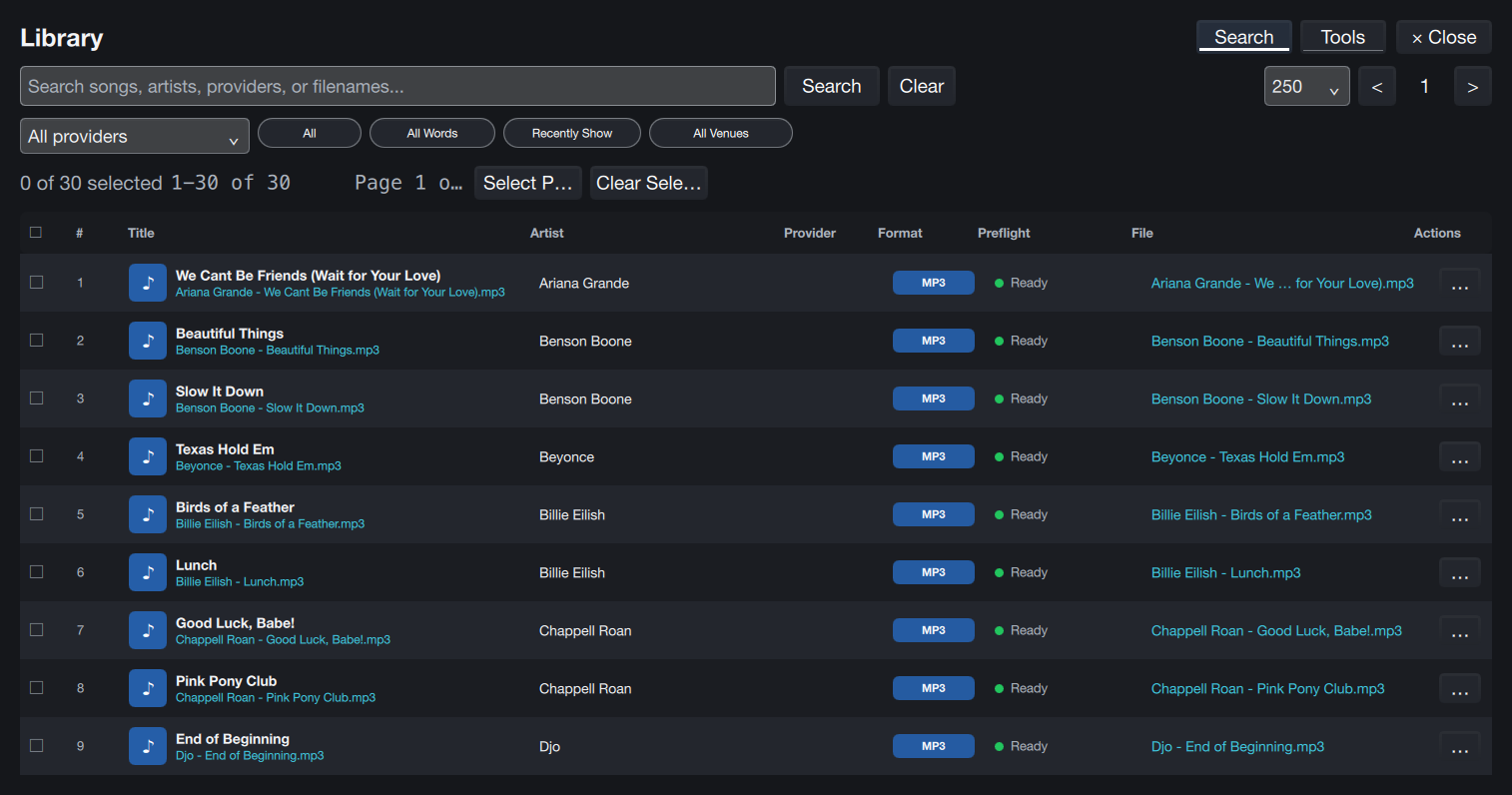Click the MP3 format badge for Beyonce row
The image size is (1512, 795).
tap(934, 456)
